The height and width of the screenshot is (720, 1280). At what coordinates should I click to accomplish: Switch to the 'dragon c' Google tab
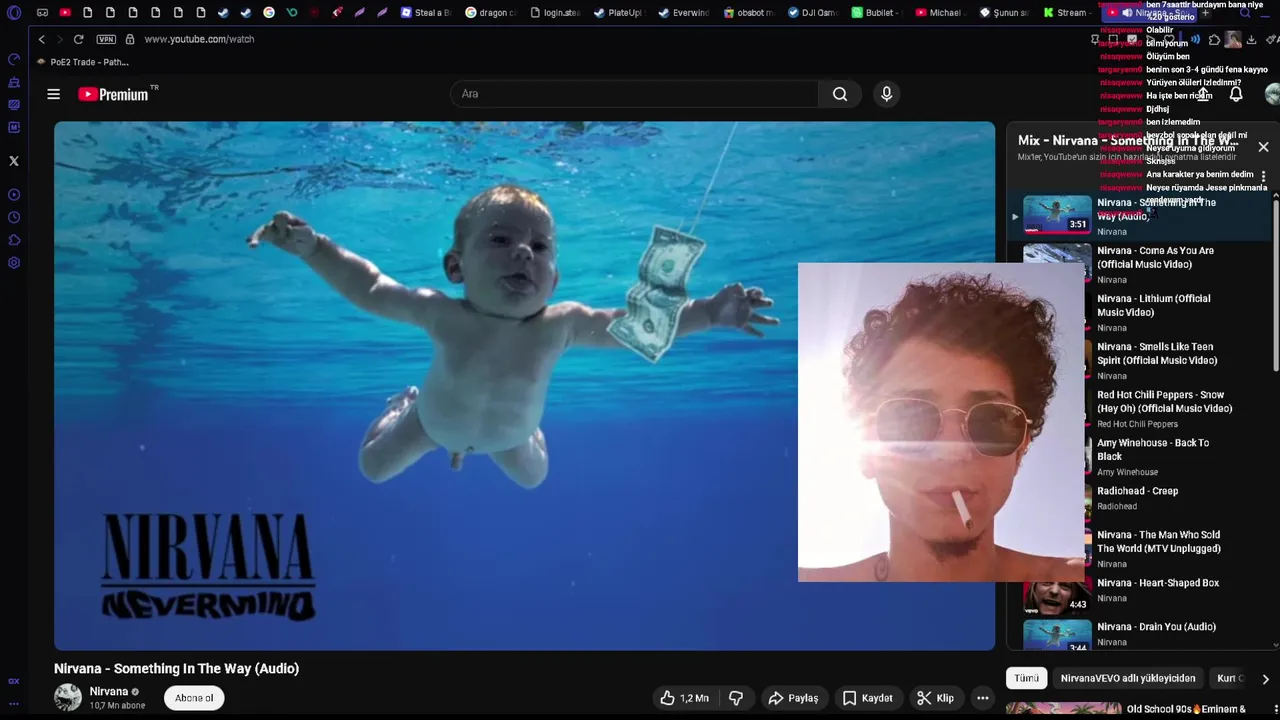490,13
